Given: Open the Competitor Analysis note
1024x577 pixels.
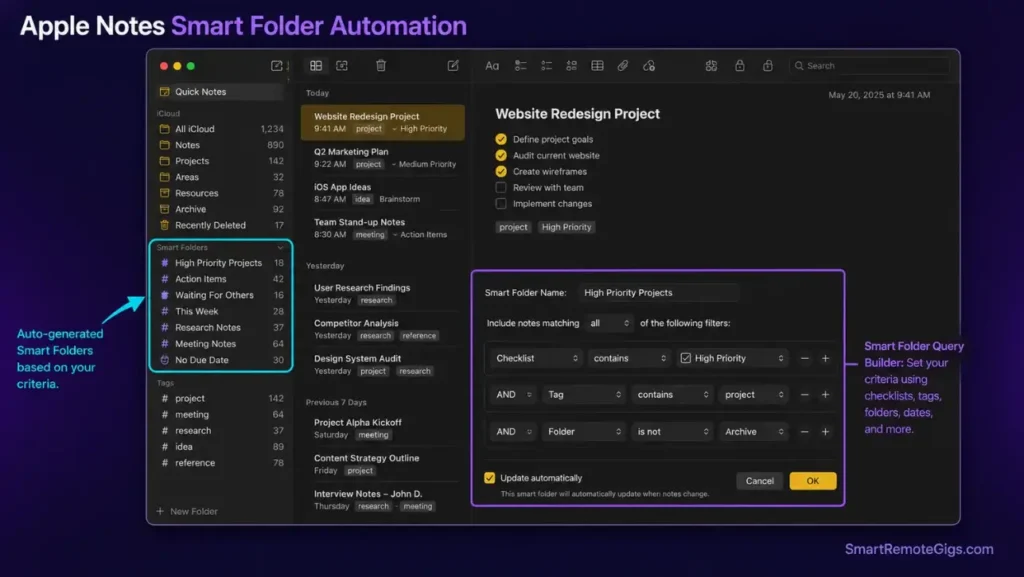Looking at the screenshot, I should (383, 329).
